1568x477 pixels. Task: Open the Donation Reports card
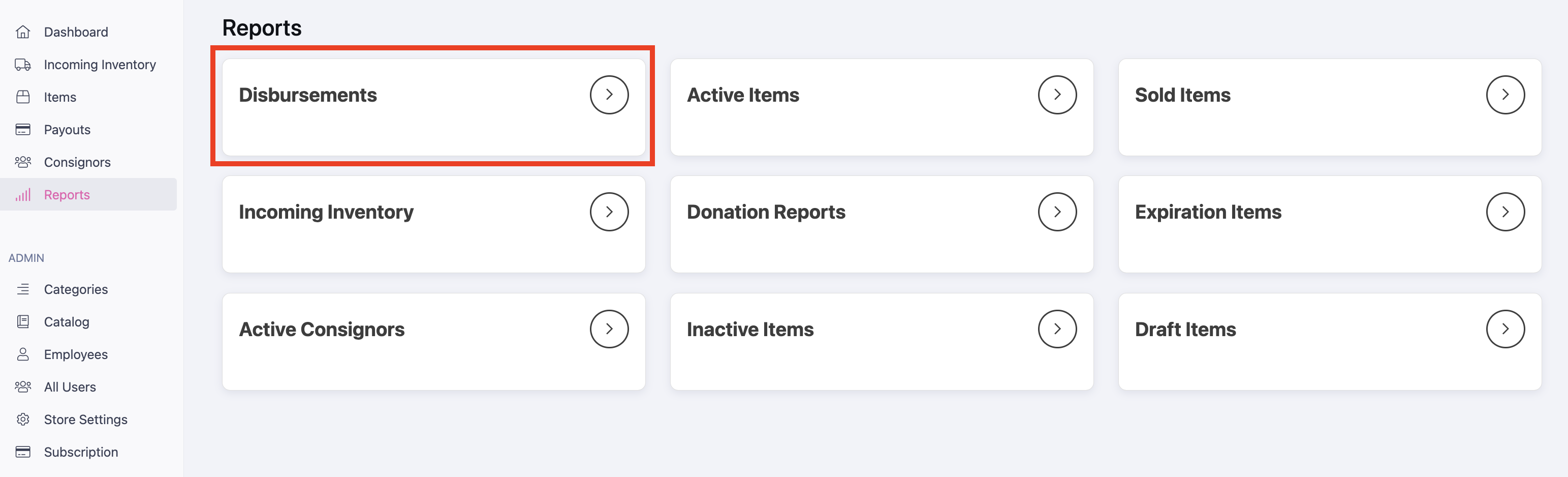pyautogui.click(x=882, y=224)
